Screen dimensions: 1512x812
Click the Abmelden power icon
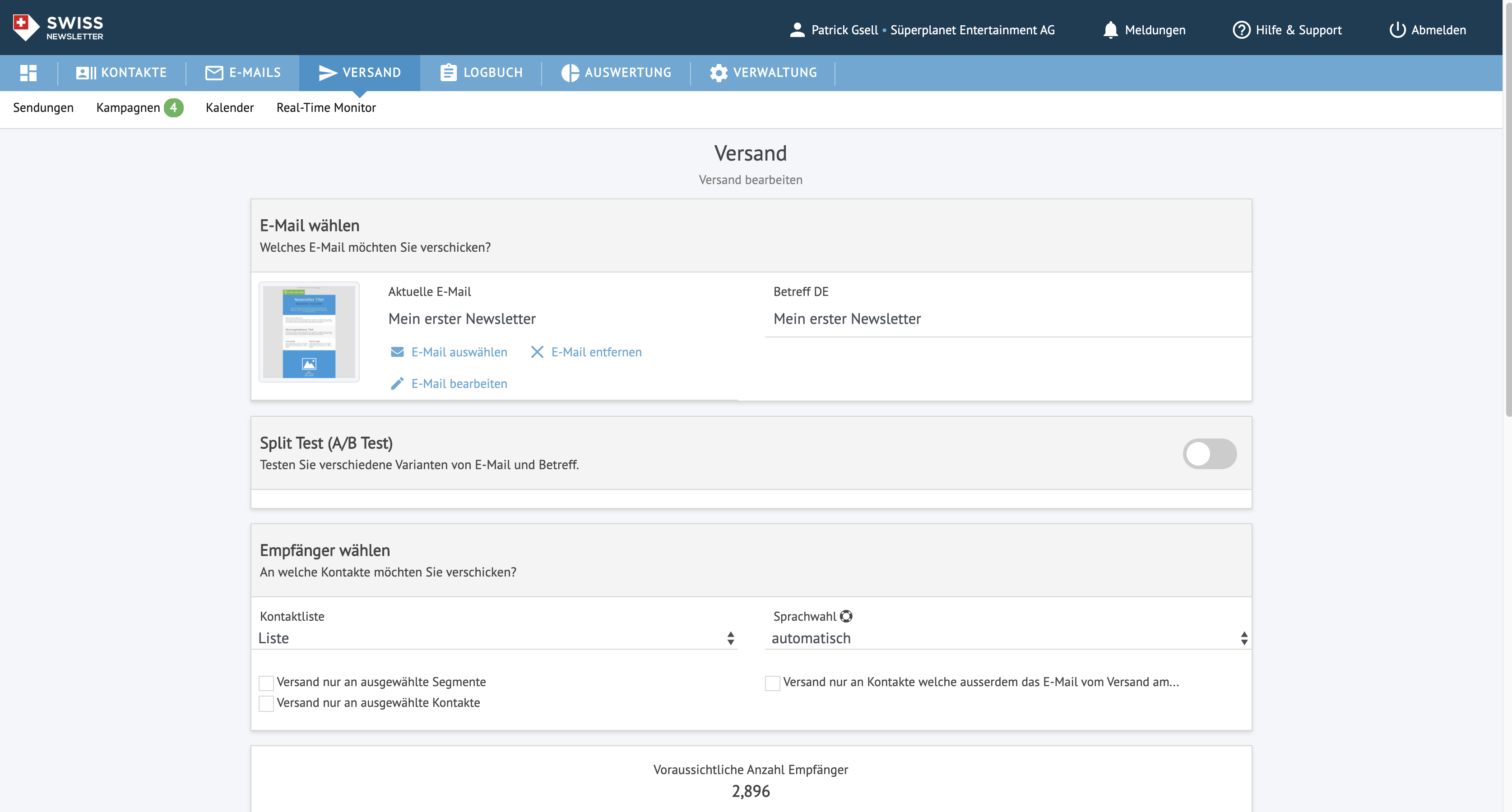pyautogui.click(x=1397, y=30)
